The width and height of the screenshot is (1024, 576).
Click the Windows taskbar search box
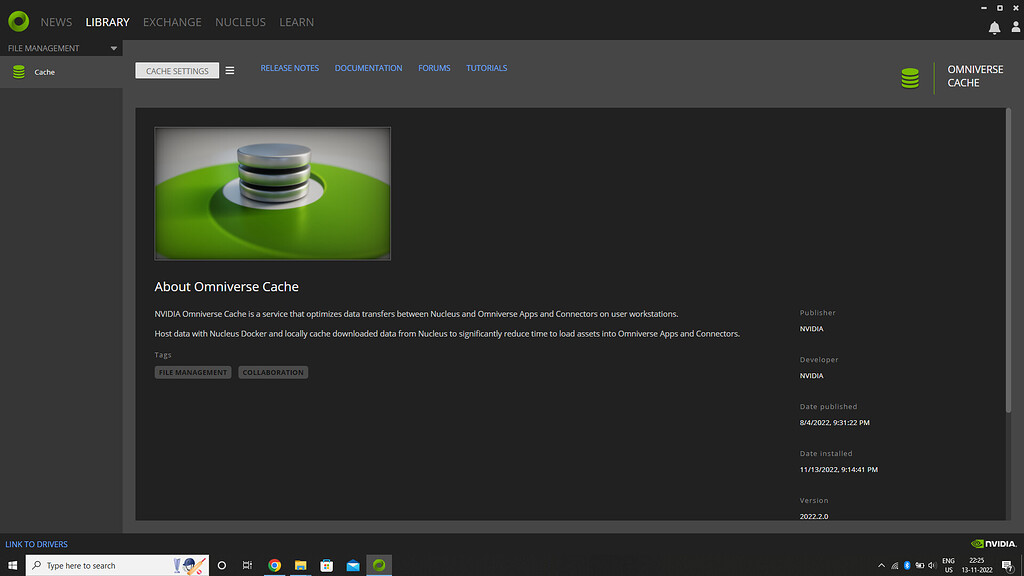coord(118,566)
